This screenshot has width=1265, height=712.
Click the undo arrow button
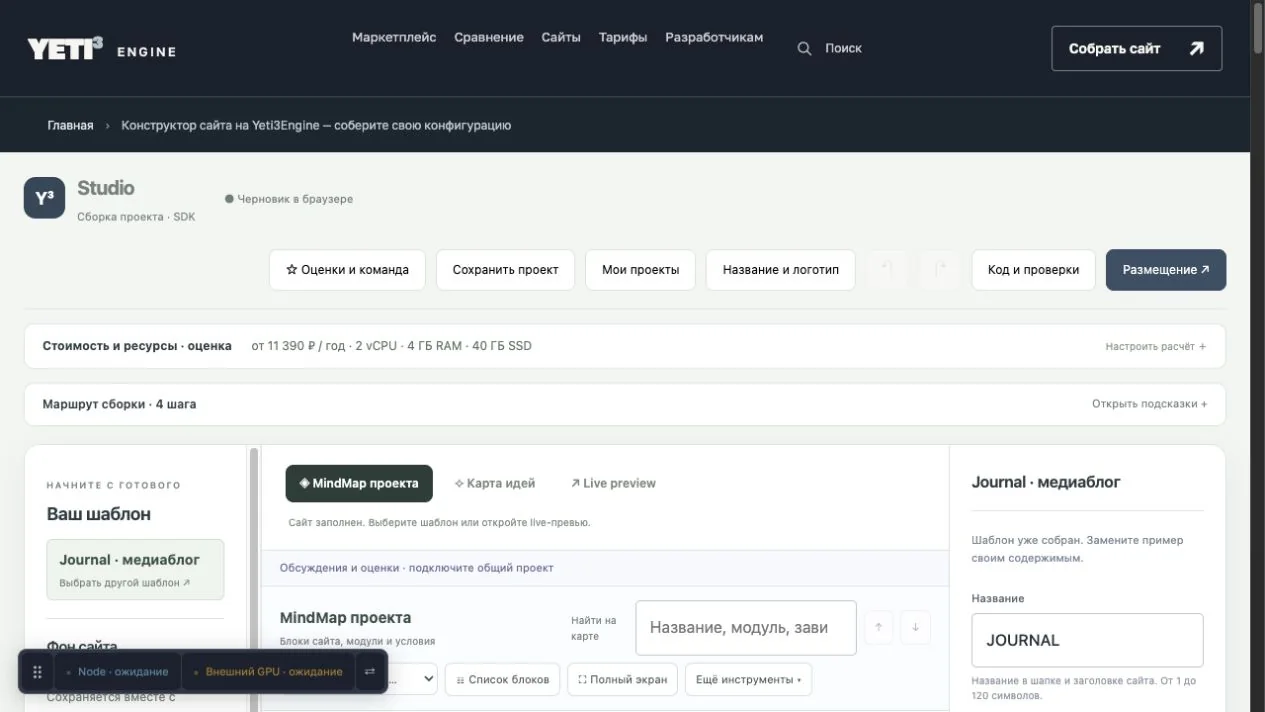[x=885, y=270]
